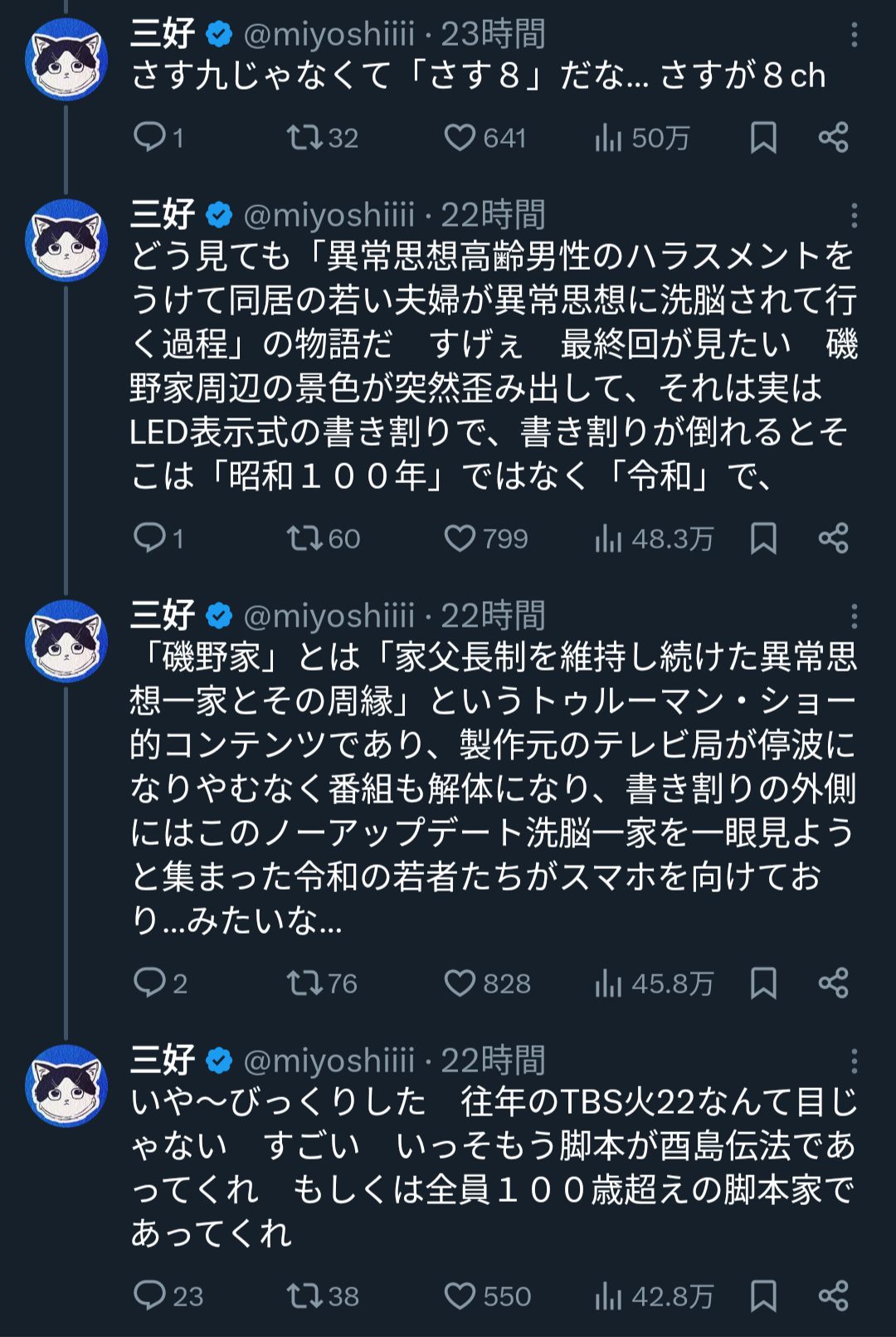Image resolution: width=896 pixels, height=1337 pixels.
Task: Open more options on the 「磯野家」とは tweet
Action: pos(854,617)
